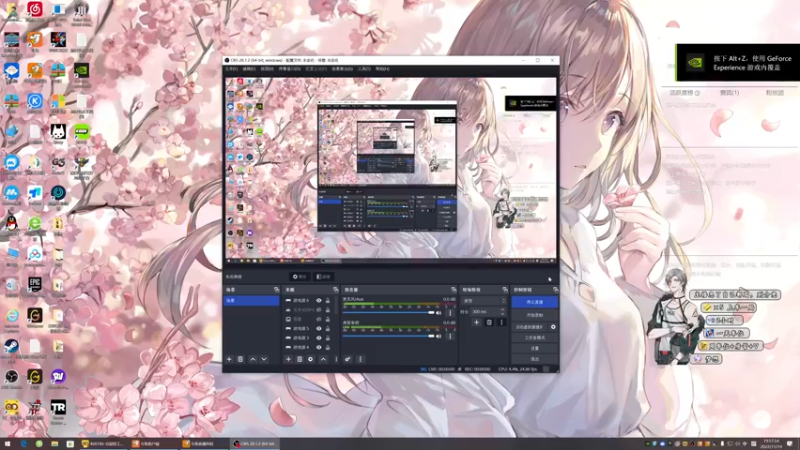Viewport: 800px width, 450px height.
Task: Open the 场景集合 (Scene Collection) menu
Action: click(342, 69)
